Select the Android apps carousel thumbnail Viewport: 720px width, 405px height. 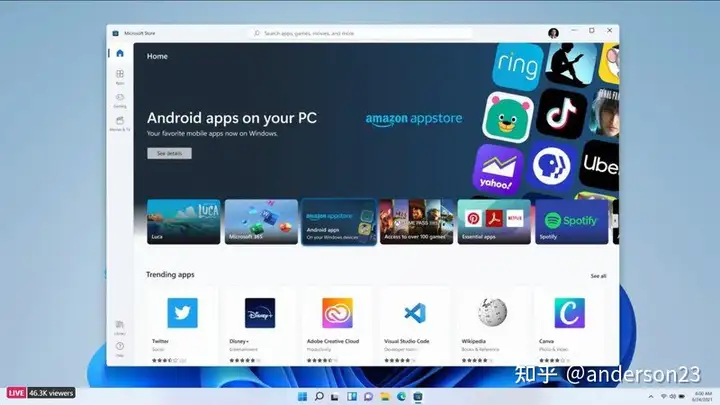point(339,222)
